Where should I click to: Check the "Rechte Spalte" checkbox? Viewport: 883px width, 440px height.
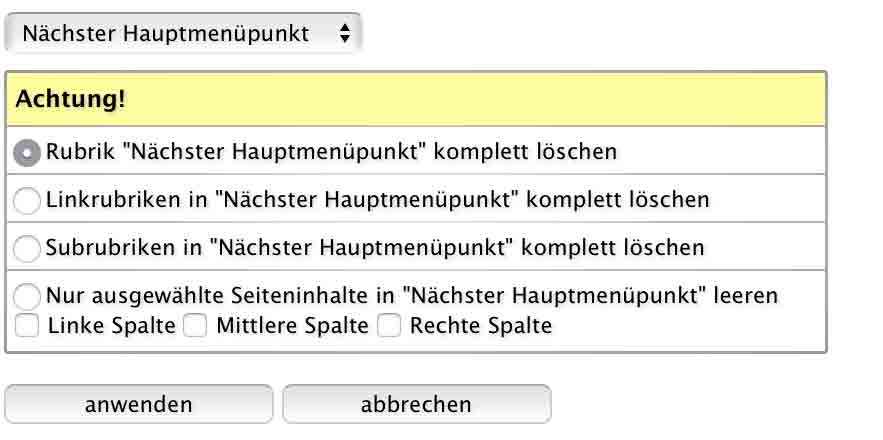click(x=389, y=326)
